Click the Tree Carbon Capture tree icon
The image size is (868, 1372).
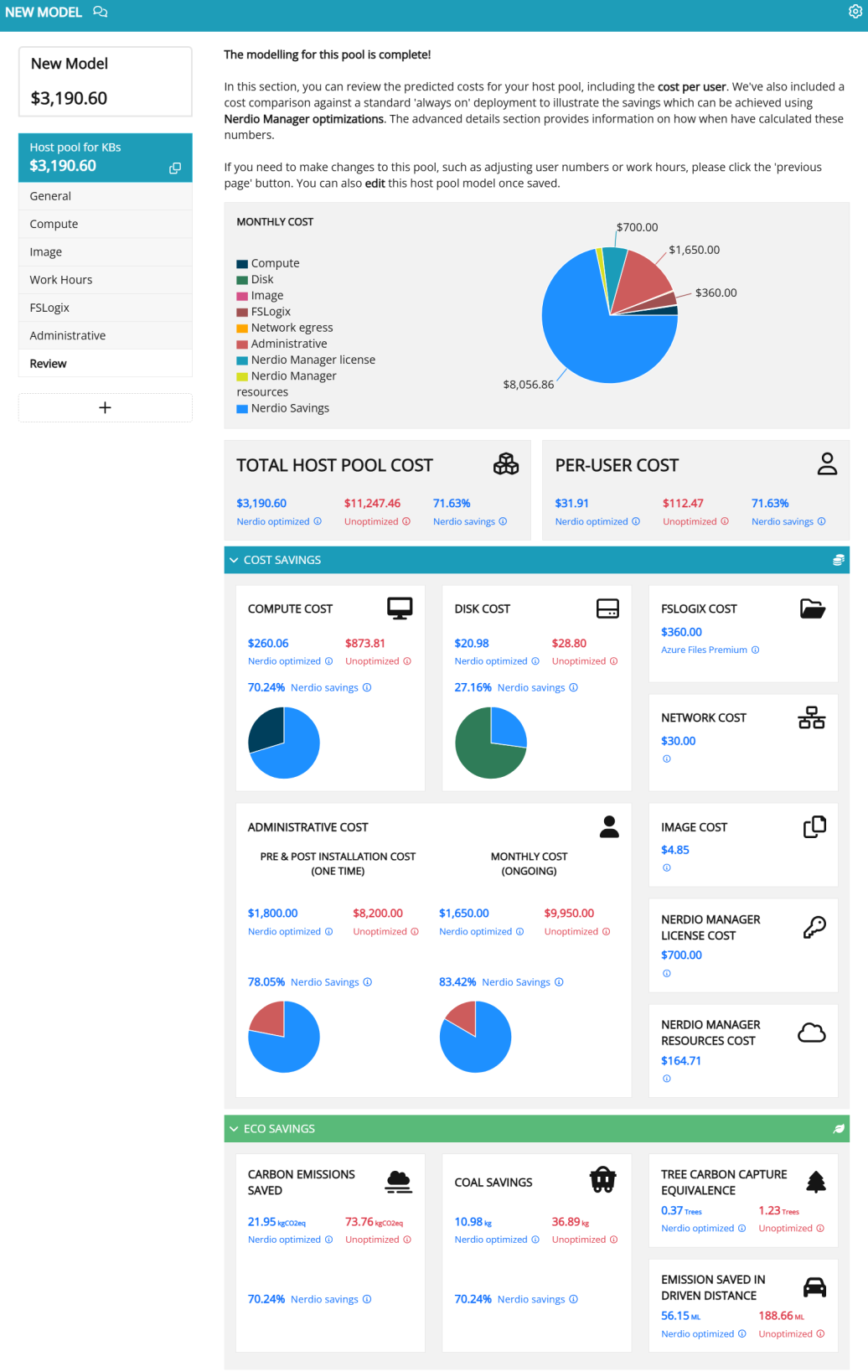(816, 1182)
